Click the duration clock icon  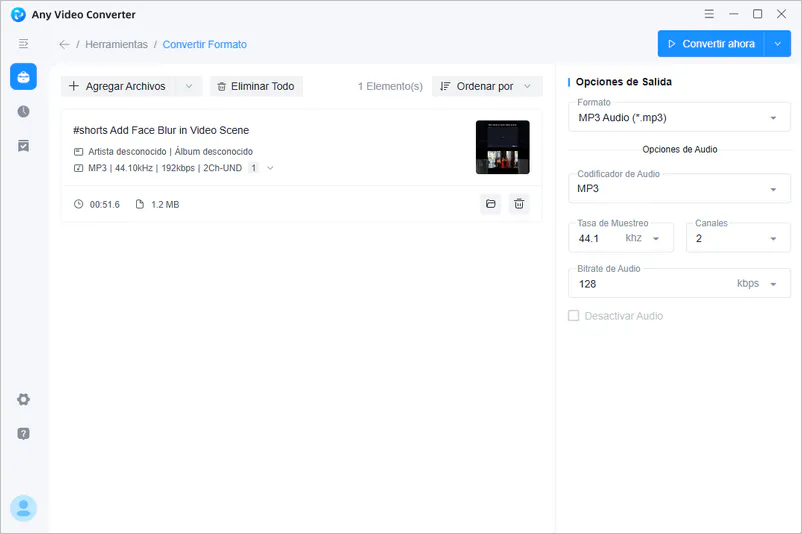coord(78,205)
